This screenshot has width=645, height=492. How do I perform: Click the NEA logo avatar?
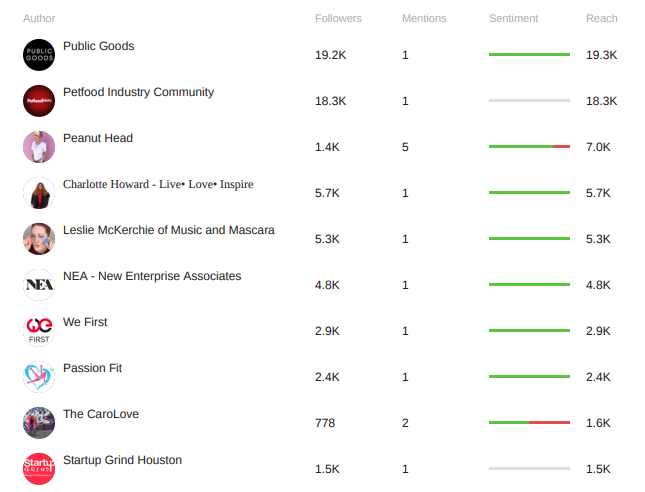(39, 285)
